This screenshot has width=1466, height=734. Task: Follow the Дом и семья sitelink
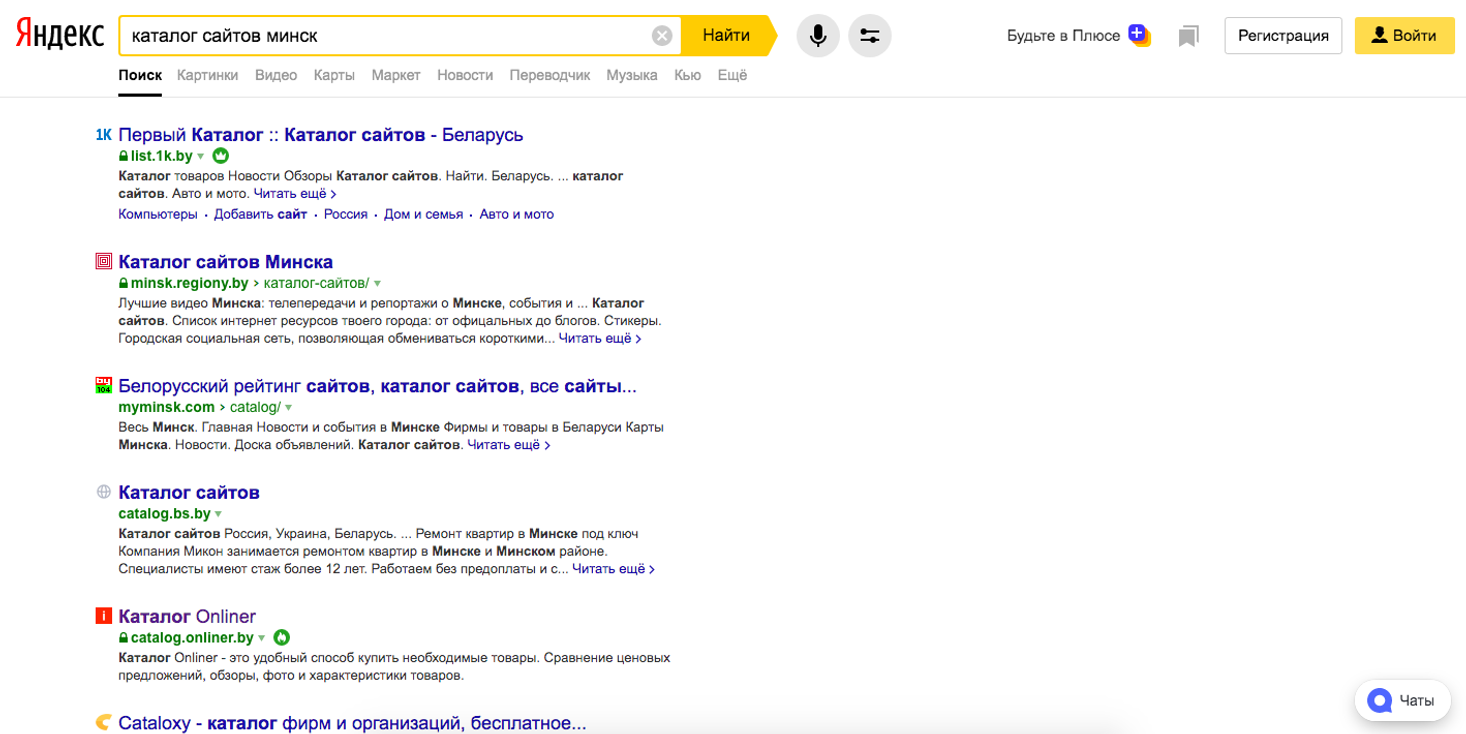[424, 214]
